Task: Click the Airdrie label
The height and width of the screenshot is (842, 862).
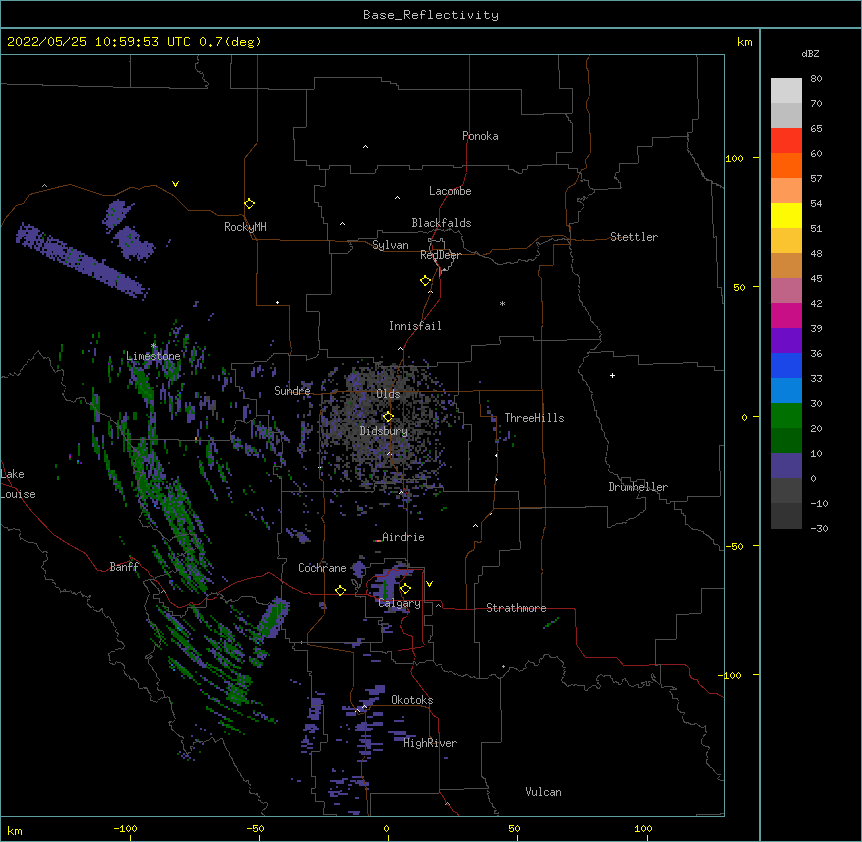Action: [x=403, y=537]
